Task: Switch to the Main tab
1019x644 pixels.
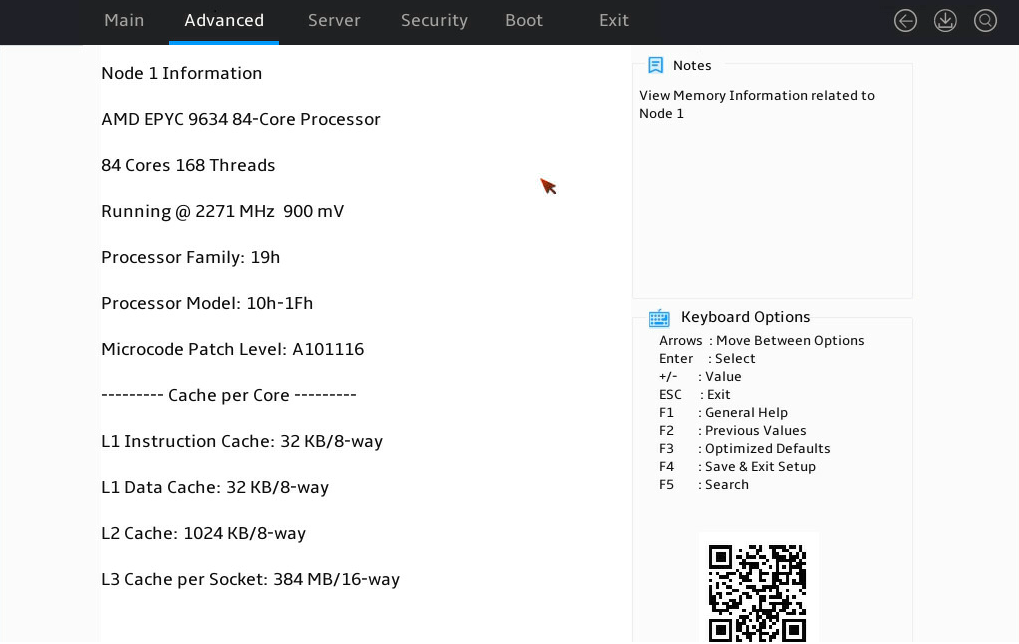Action: pyautogui.click(x=124, y=20)
